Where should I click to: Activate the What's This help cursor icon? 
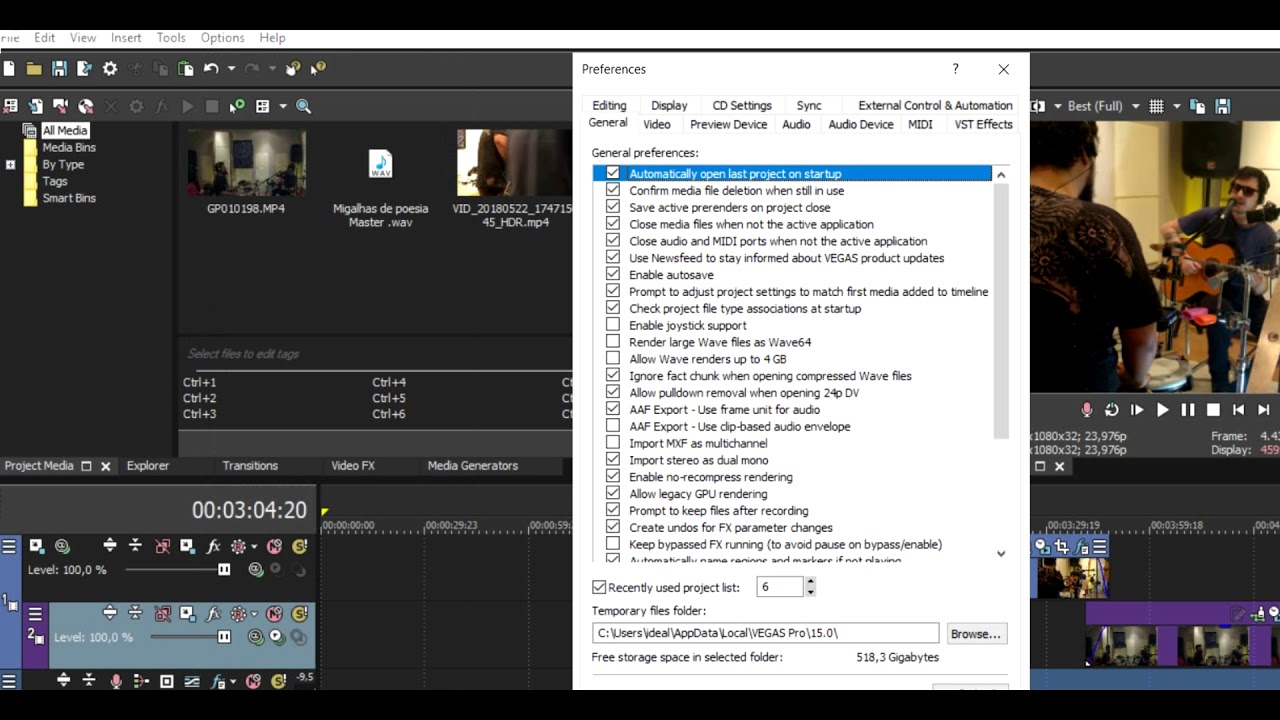(x=318, y=69)
